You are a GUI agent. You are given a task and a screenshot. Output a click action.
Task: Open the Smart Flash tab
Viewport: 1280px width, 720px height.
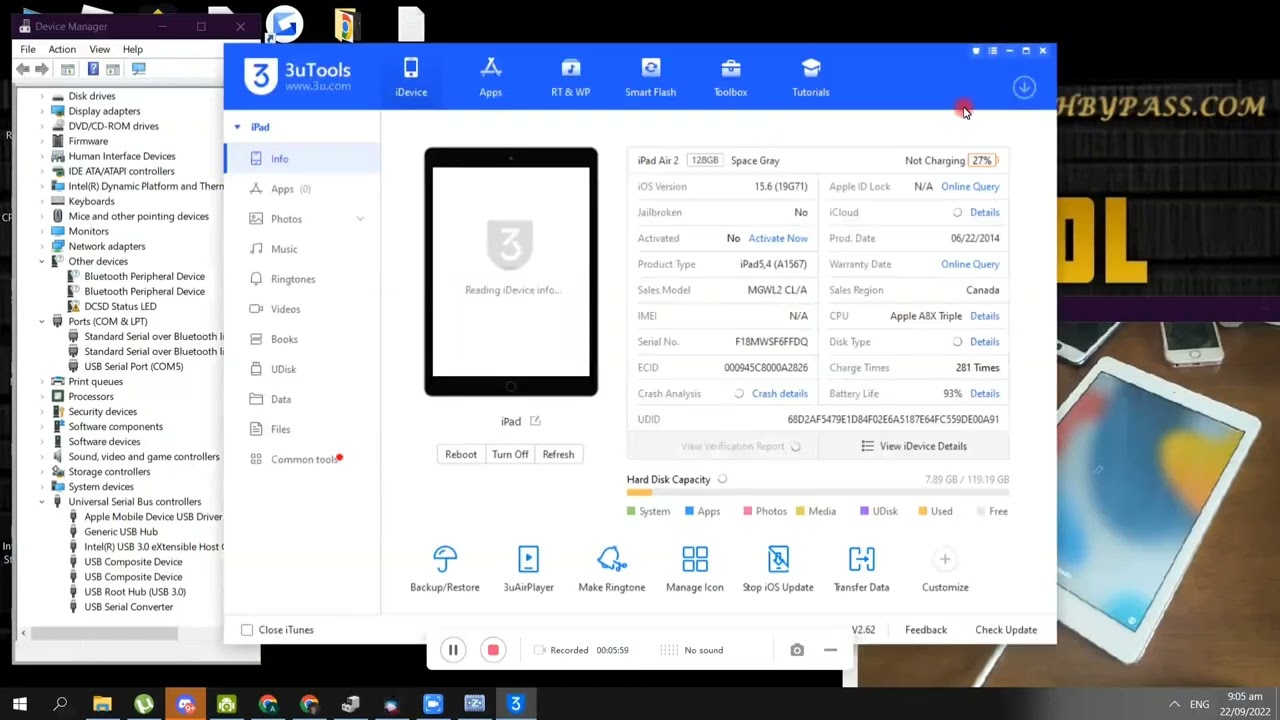pos(651,77)
